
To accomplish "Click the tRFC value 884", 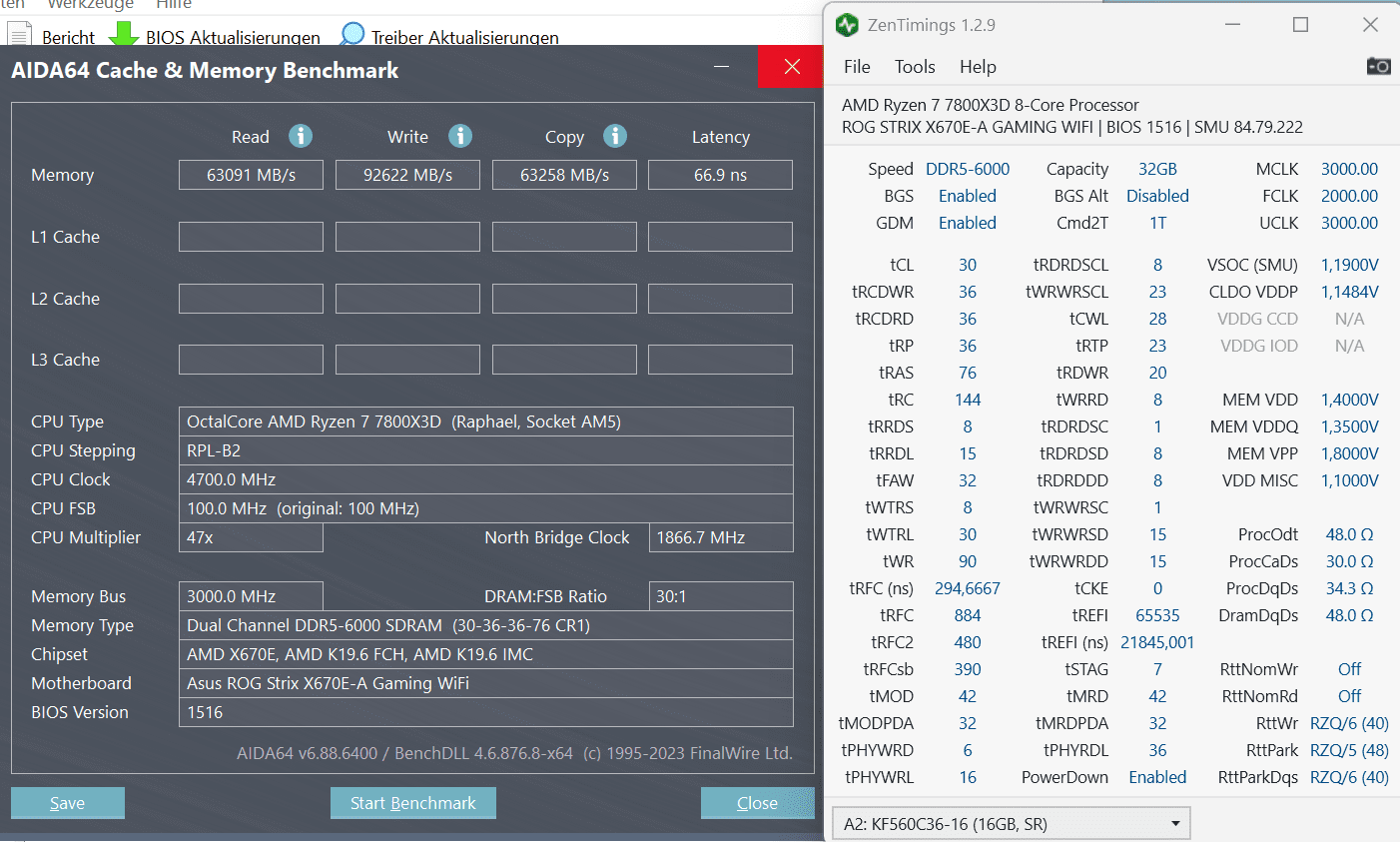I will pos(968,615).
